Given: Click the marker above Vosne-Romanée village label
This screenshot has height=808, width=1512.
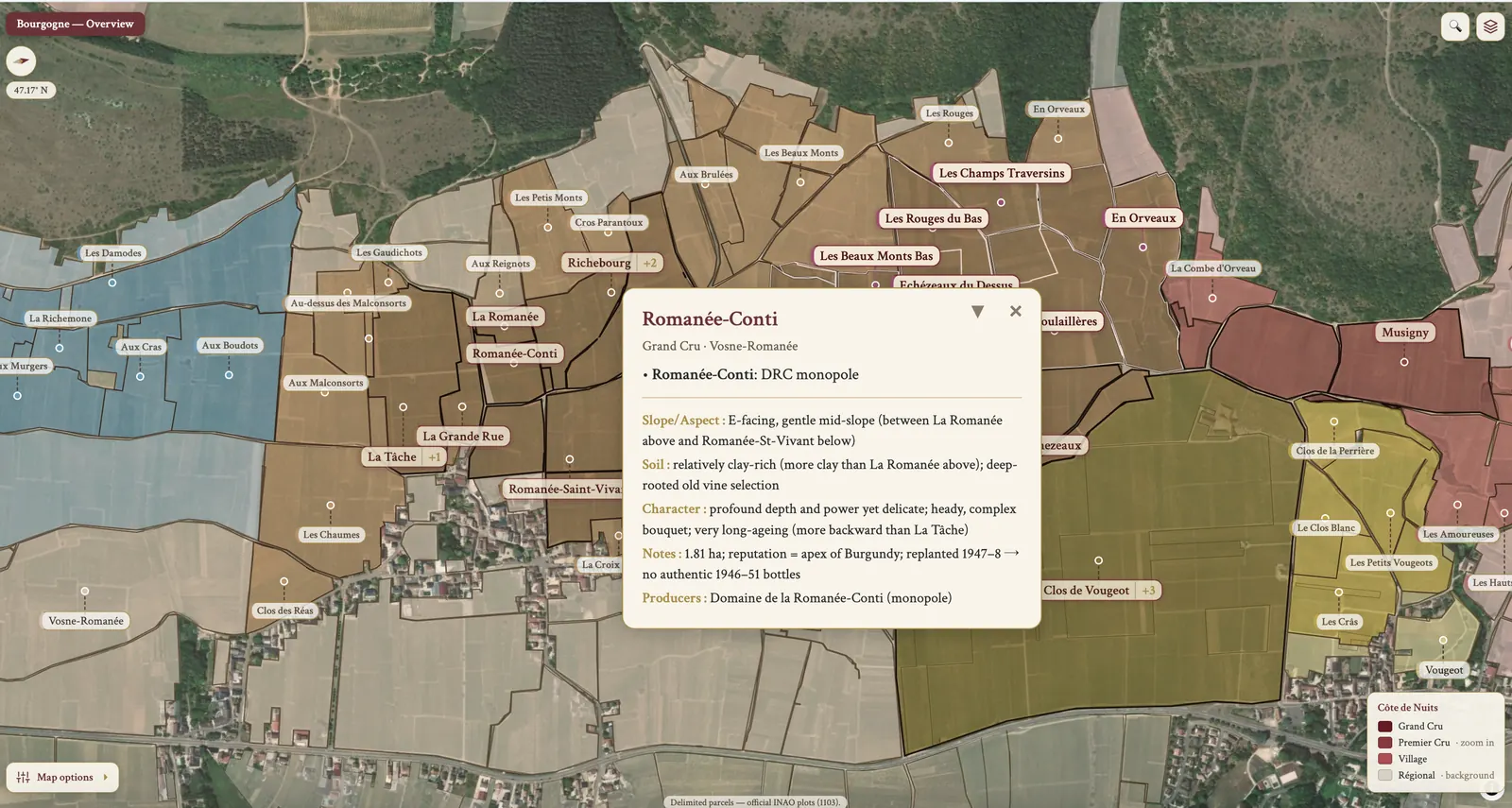Looking at the screenshot, I should (85, 592).
